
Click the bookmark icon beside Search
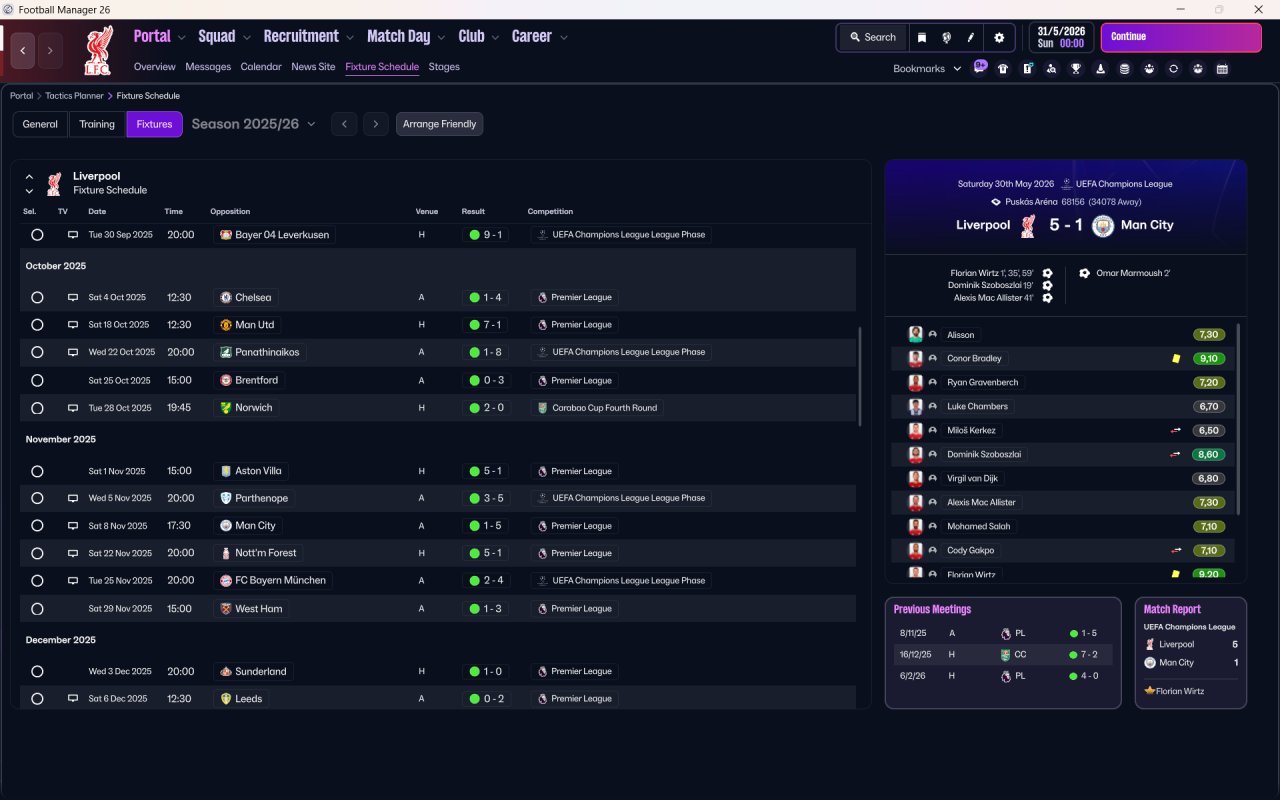922,38
